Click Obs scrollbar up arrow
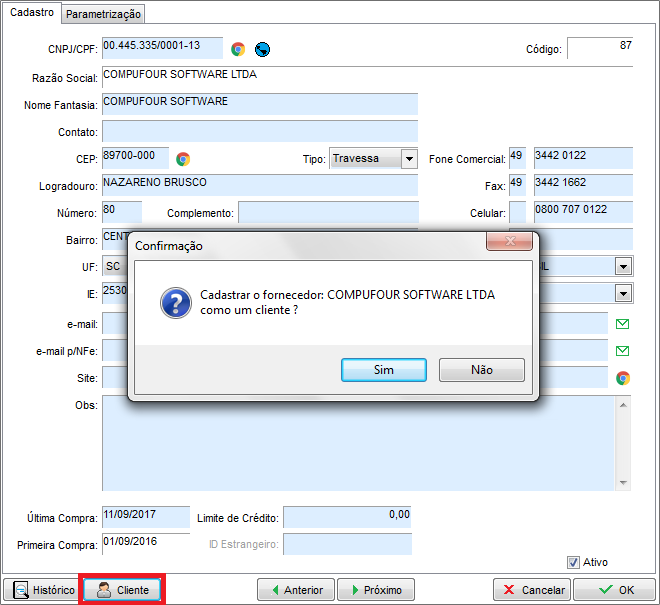The image size is (660, 605). coord(623,405)
